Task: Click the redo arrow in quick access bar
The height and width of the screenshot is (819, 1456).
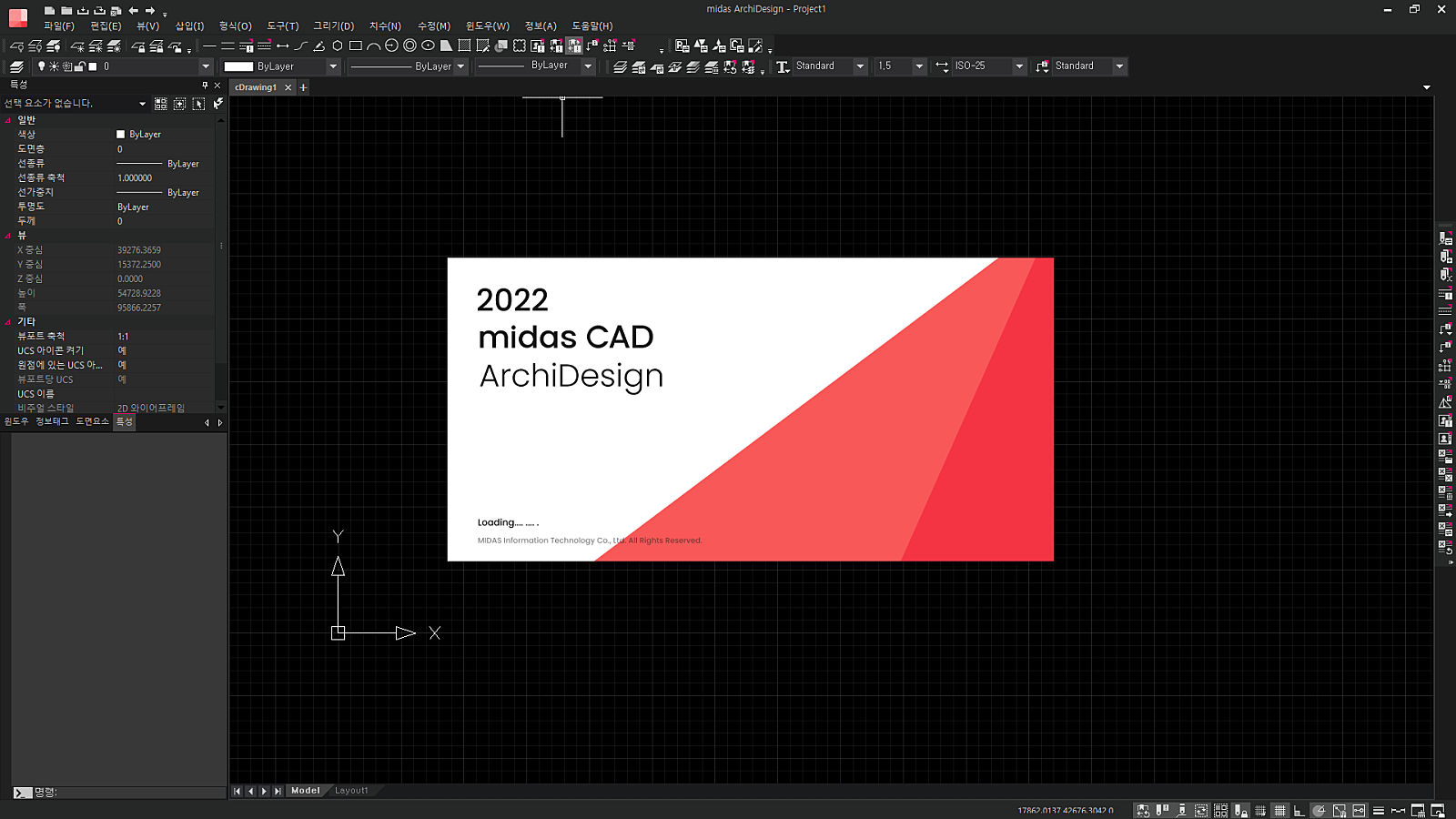Action: [x=150, y=10]
